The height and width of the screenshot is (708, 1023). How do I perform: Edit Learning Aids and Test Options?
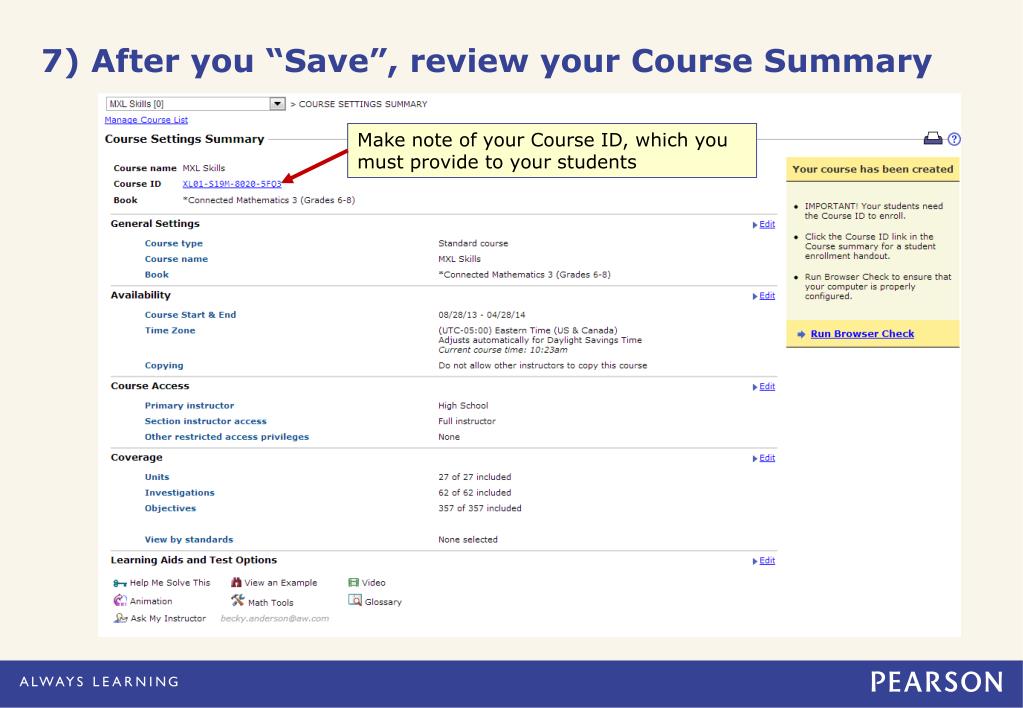[x=767, y=561]
